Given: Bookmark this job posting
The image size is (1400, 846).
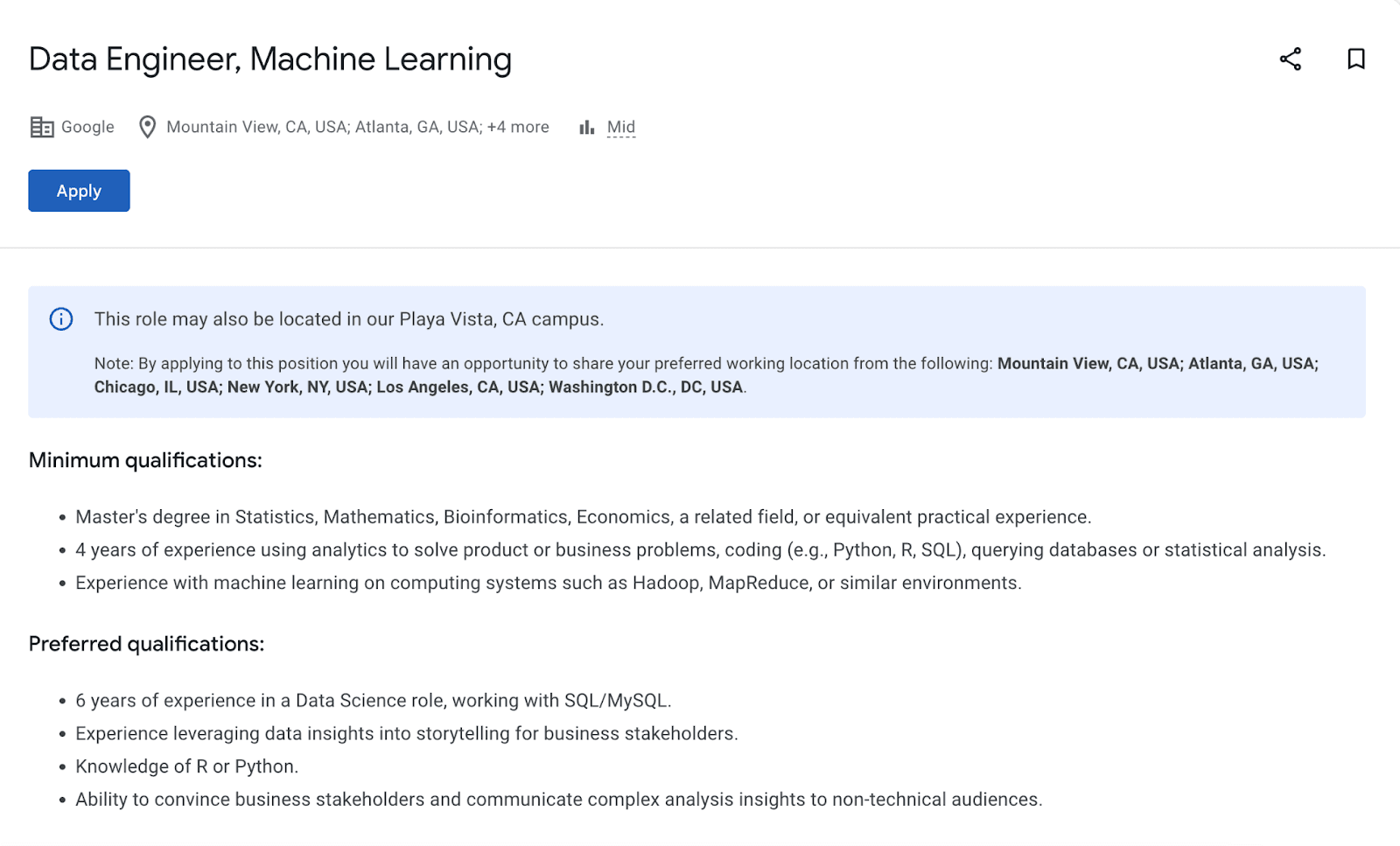Looking at the screenshot, I should [1354, 59].
